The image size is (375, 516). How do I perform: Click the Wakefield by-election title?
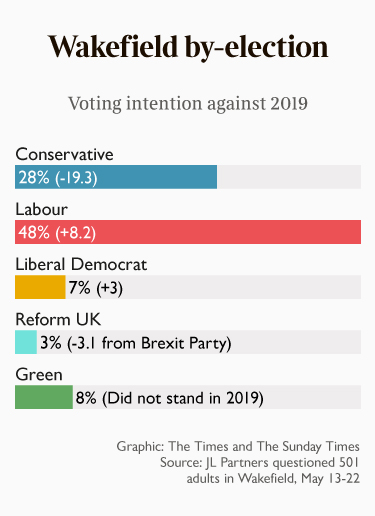coord(188,47)
